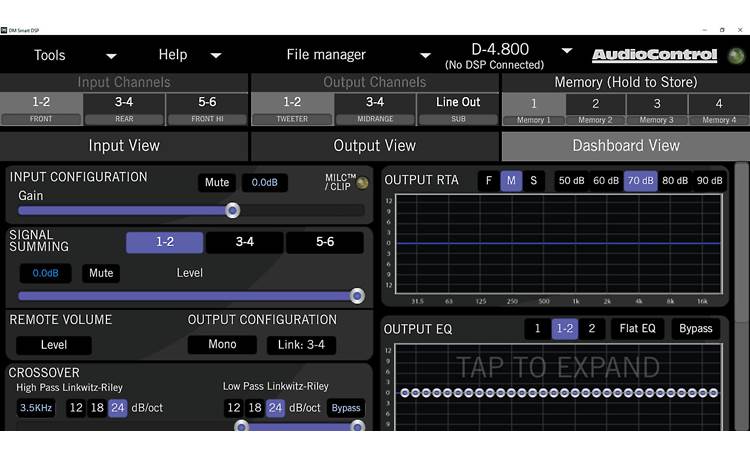Expand the D-4.800 device selector
Viewport: 750px width, 457px height.
tap(567, 51)
